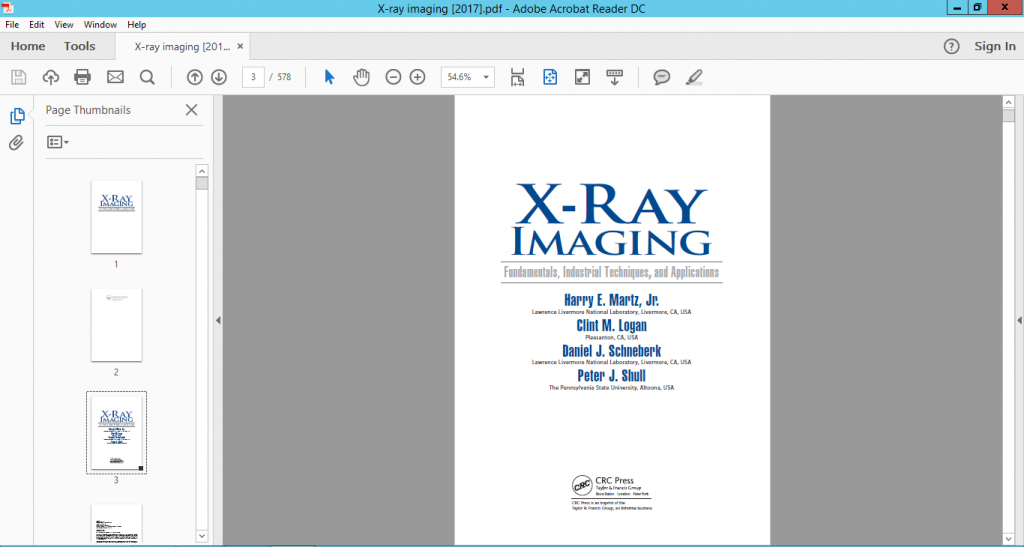Open the thumbnail options dropdown menu

(58, 143)
